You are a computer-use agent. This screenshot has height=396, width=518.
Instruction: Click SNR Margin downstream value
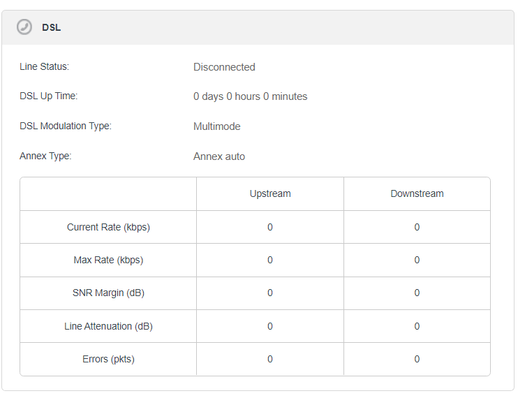point(417,293)
